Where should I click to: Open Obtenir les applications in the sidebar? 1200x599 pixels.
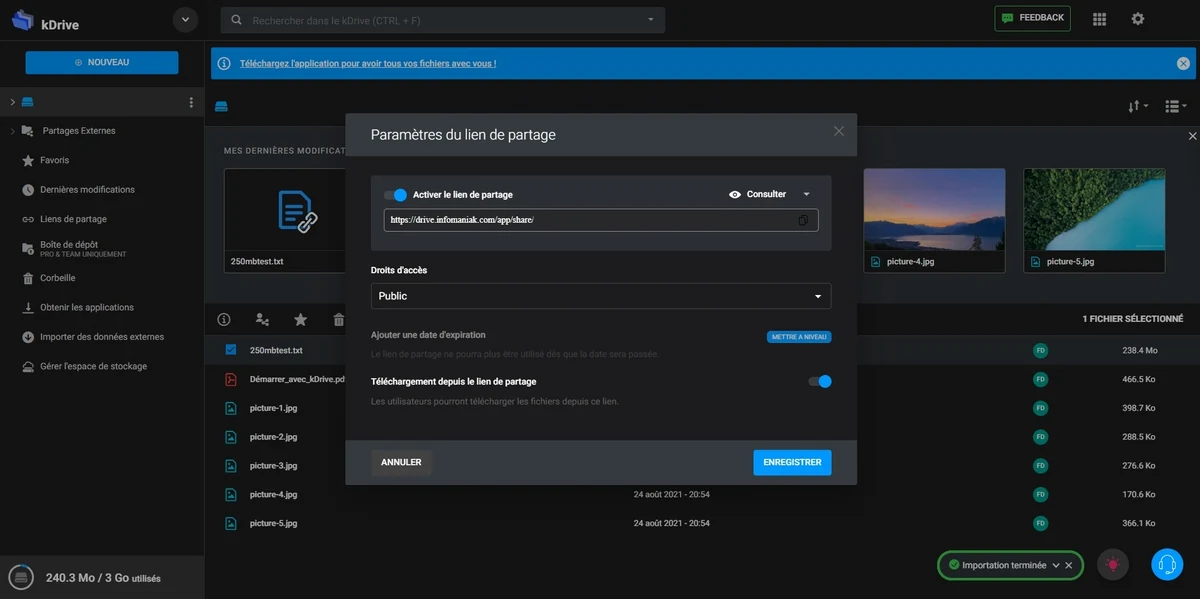pyautogui.click(x=86, y=308)
